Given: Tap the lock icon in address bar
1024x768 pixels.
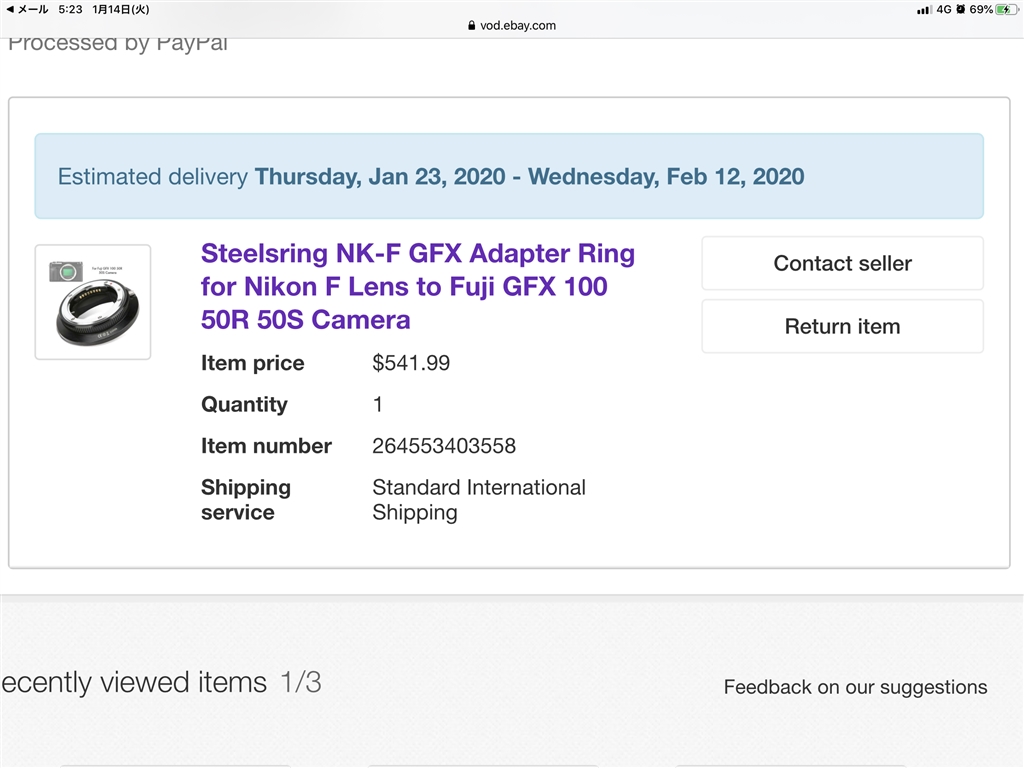Looking at the screenshot, I should [472, 26].
